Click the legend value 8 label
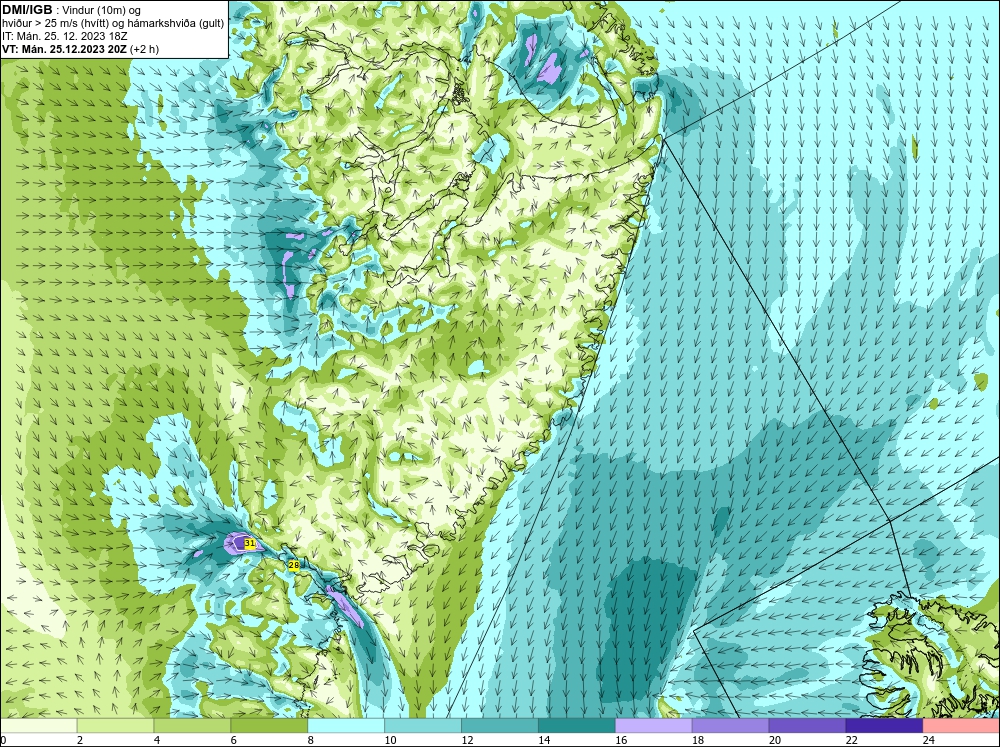This screenshot has width=1000, height=747. click(x=311, y=740)
